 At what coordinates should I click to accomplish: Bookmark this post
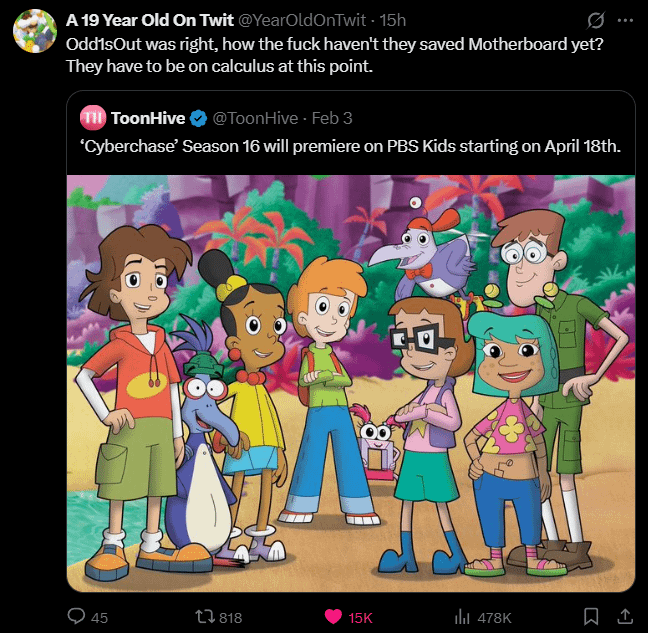591,617
